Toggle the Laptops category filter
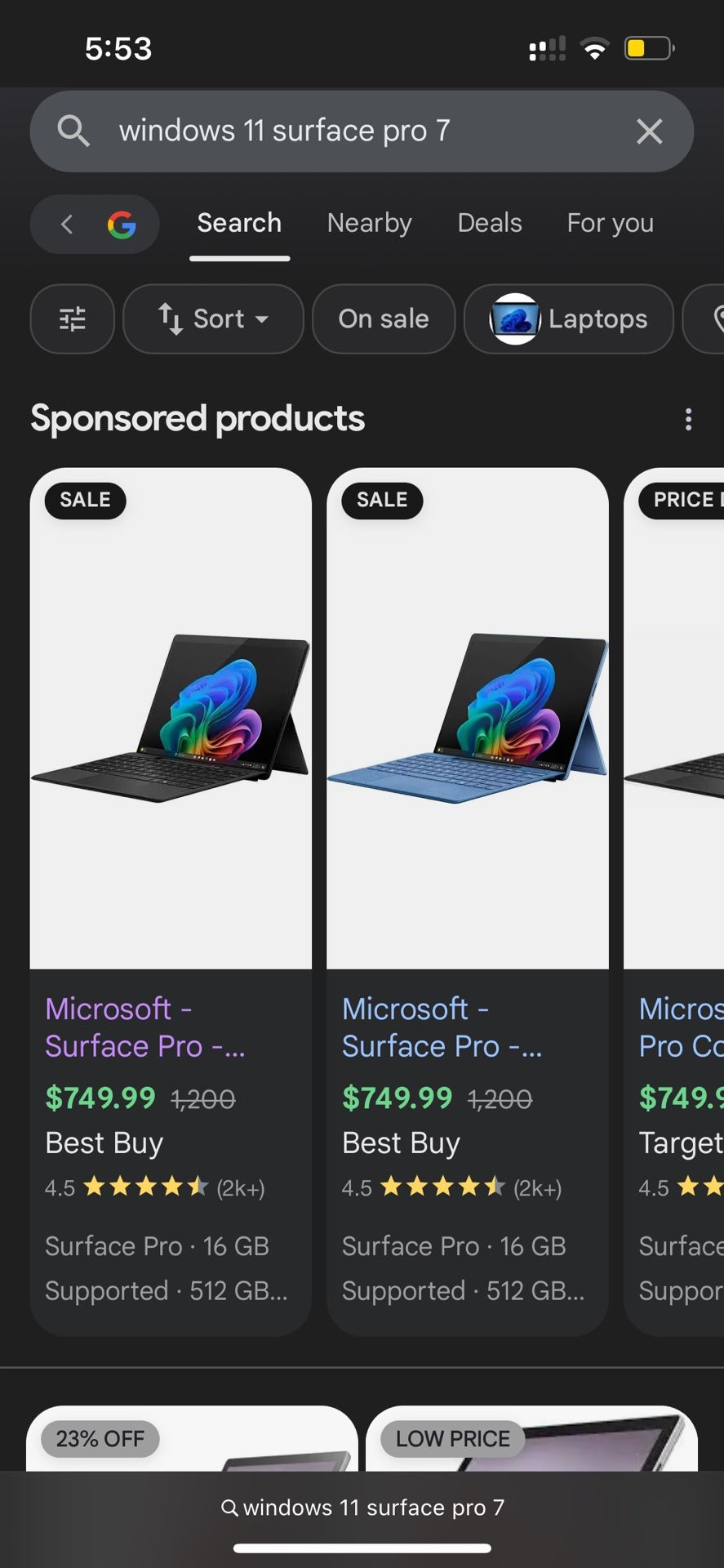 tap(568, 318)
